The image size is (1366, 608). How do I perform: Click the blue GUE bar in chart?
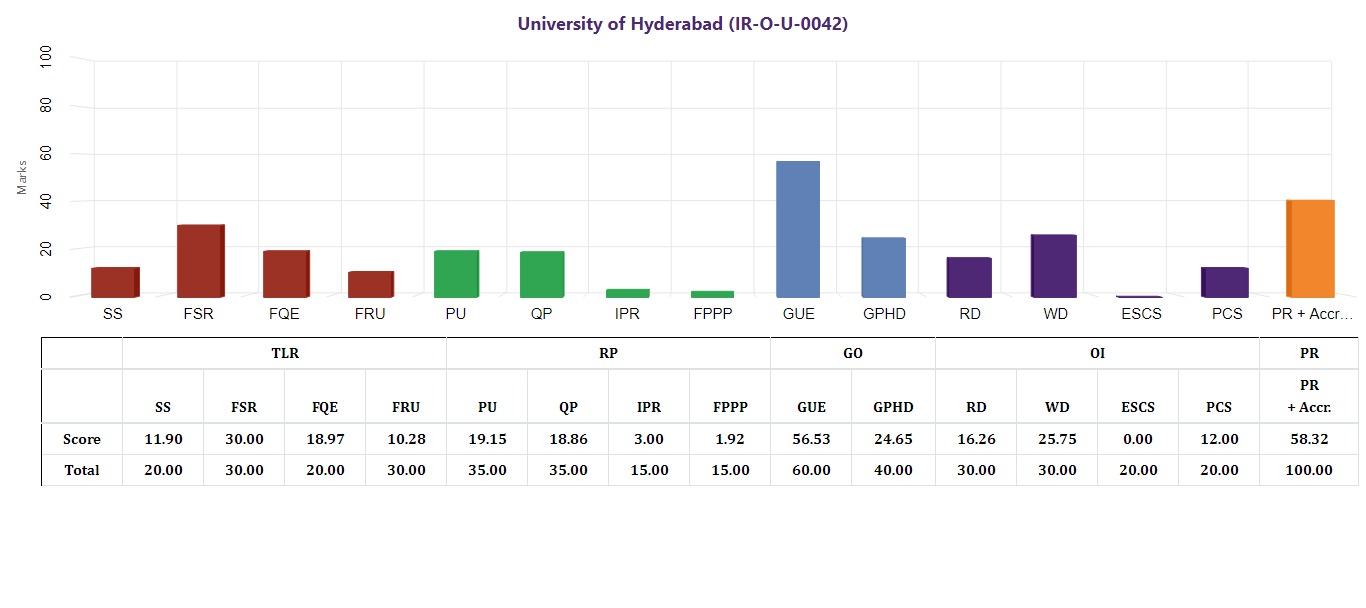(x=798, y=229)
